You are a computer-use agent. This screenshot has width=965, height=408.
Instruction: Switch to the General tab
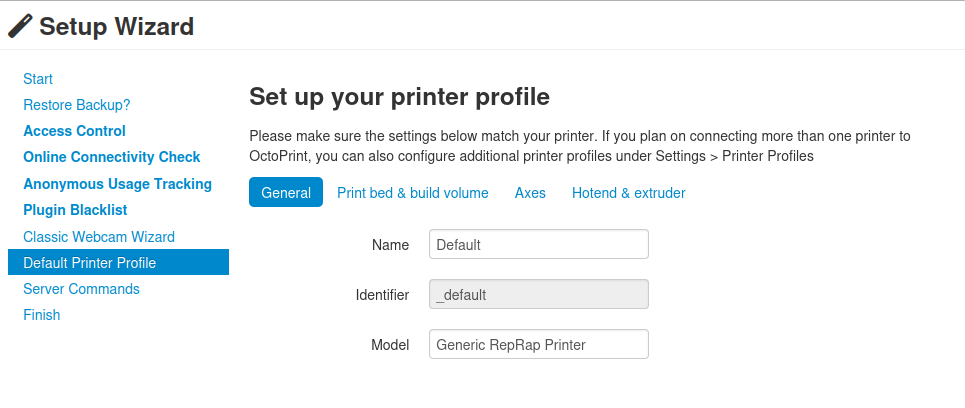(x=286, y=193)
